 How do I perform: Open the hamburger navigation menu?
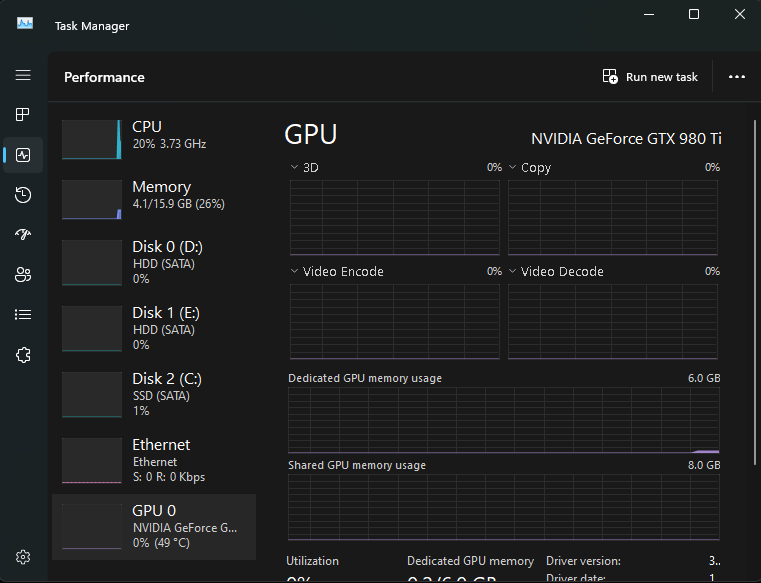click(23, 76)
